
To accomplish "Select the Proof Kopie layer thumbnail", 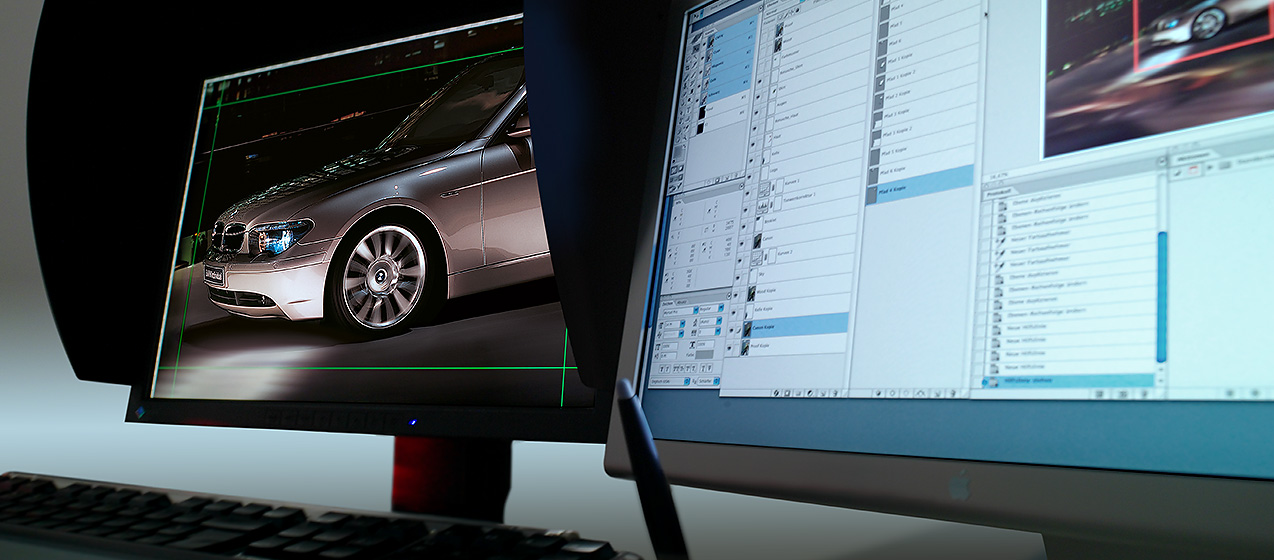I will tap(746, 347).
